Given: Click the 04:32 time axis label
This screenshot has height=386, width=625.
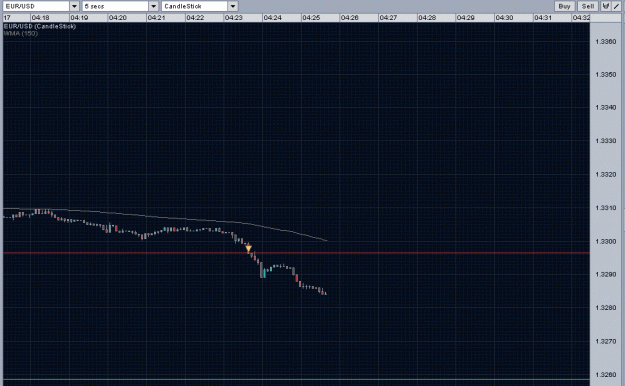Looking at the screenshot, I should point(581,18).
